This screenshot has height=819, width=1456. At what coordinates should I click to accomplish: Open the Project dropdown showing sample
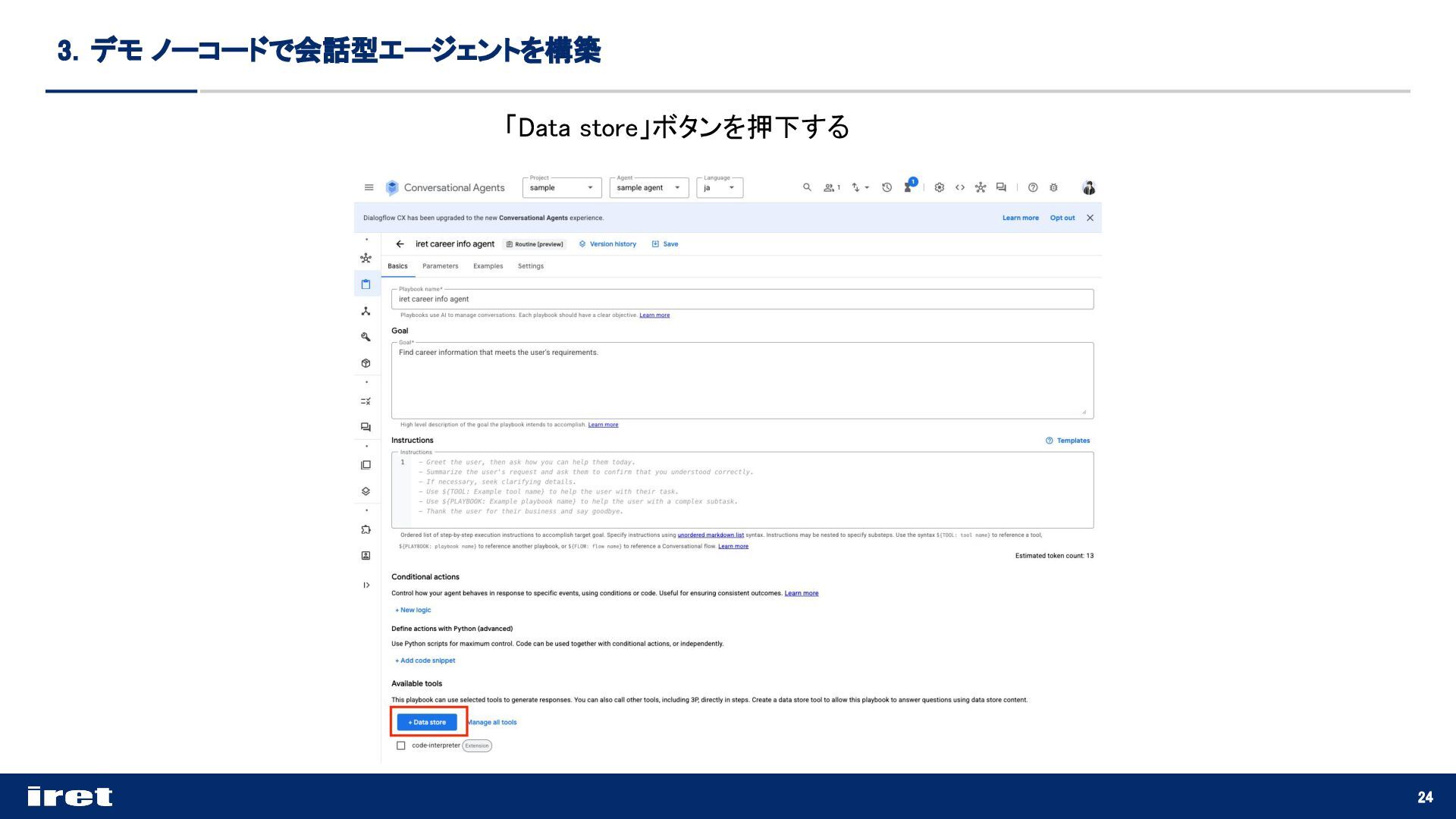pyautogui.click(x=562, y=187)
